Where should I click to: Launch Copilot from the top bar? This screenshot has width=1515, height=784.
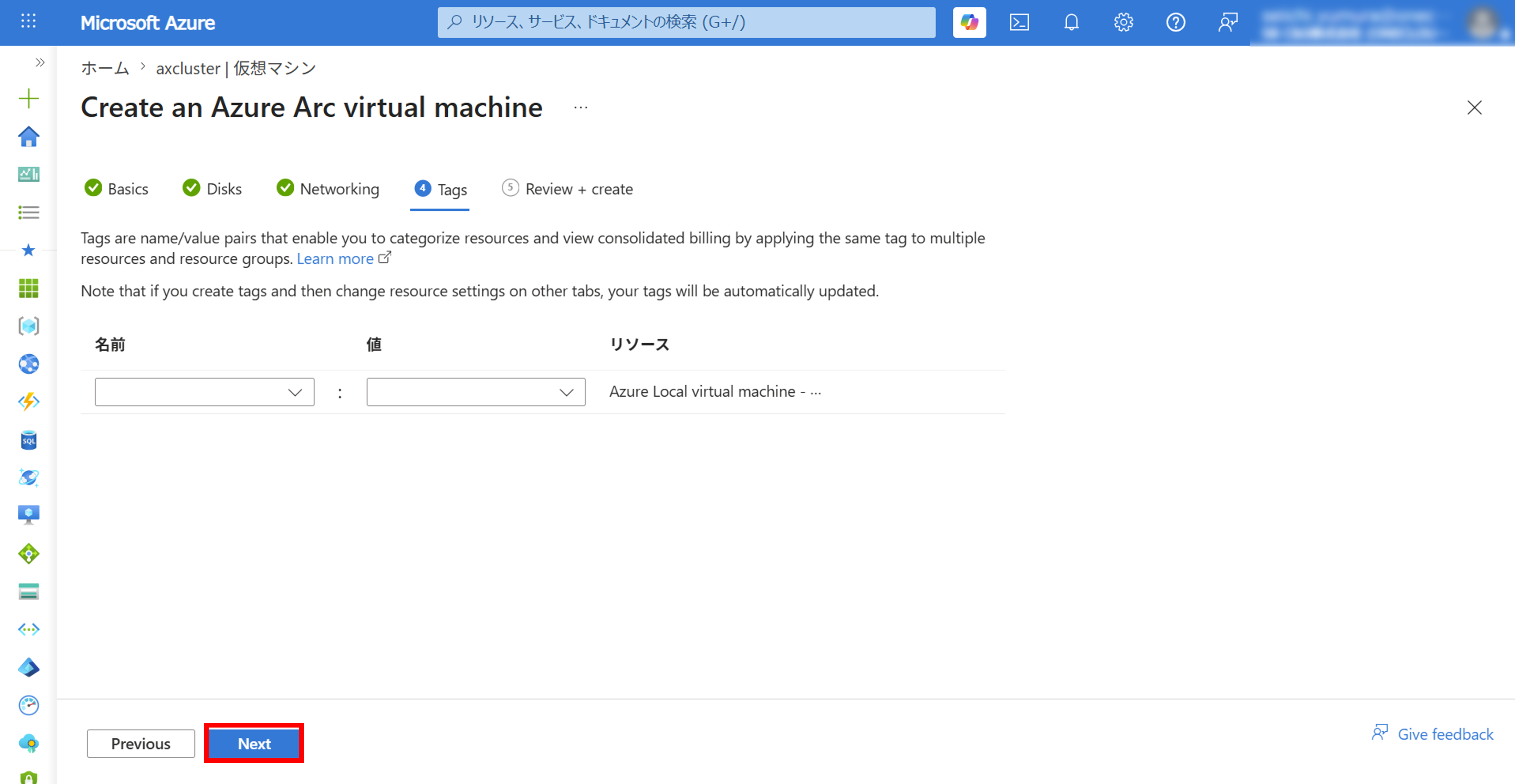coord(969,22)
